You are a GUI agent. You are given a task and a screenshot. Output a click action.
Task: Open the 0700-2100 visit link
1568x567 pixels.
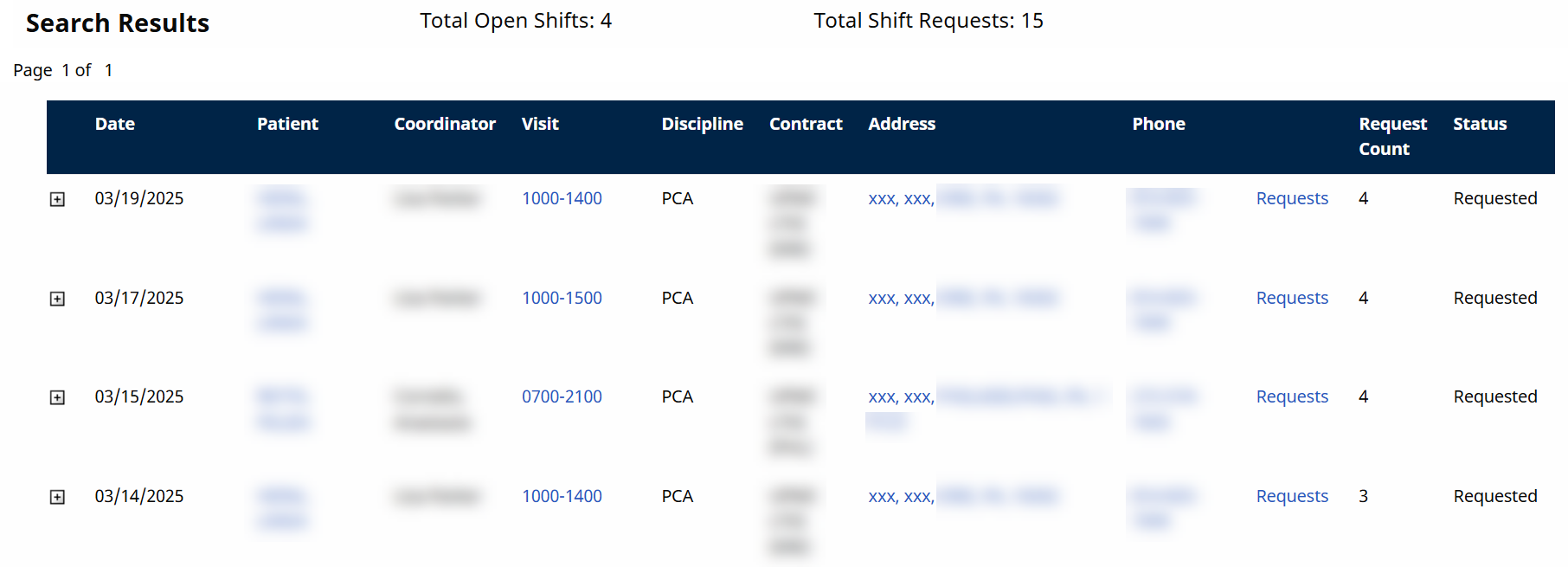click(x=562, y=396)
